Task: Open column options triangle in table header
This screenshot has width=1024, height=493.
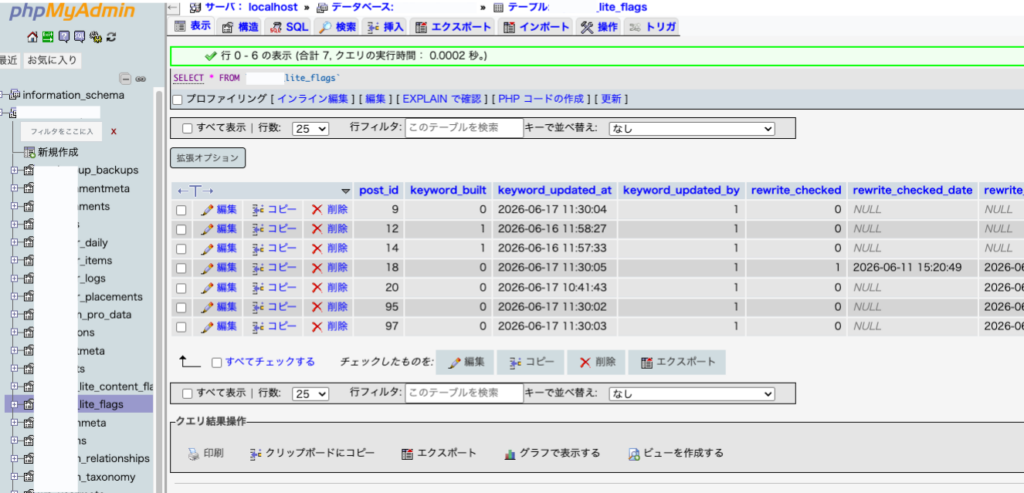Action: pyautogui.click(x=345, y=191)
